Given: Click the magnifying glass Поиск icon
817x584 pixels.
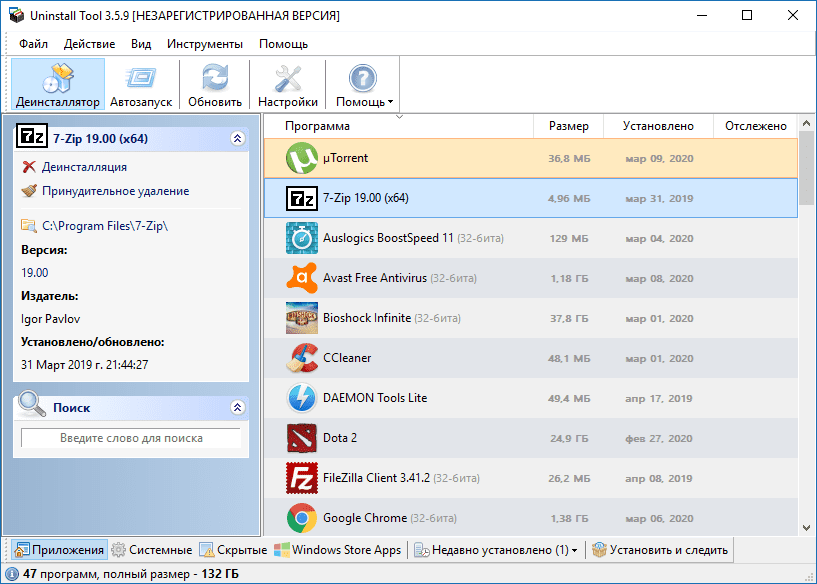Looking at the screenshot, I should [x=32, y=404].
